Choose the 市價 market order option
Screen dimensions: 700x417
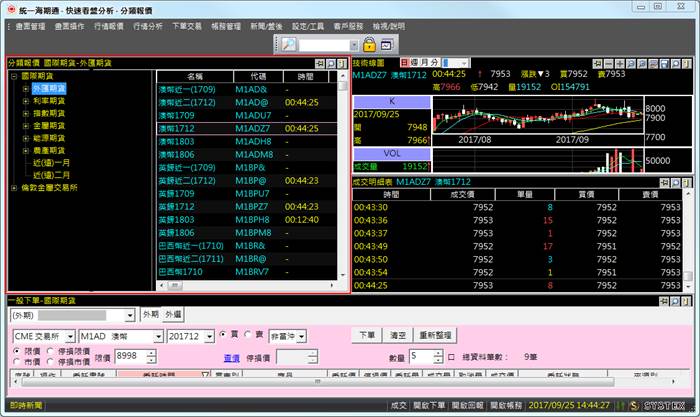17,361
